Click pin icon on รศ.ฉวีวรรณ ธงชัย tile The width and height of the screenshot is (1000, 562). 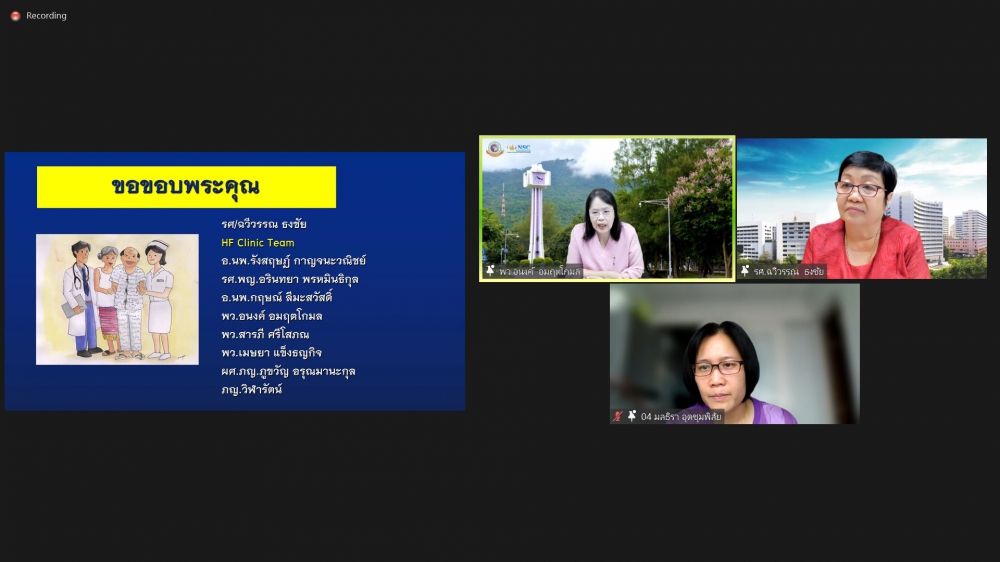tap(745, 271)
